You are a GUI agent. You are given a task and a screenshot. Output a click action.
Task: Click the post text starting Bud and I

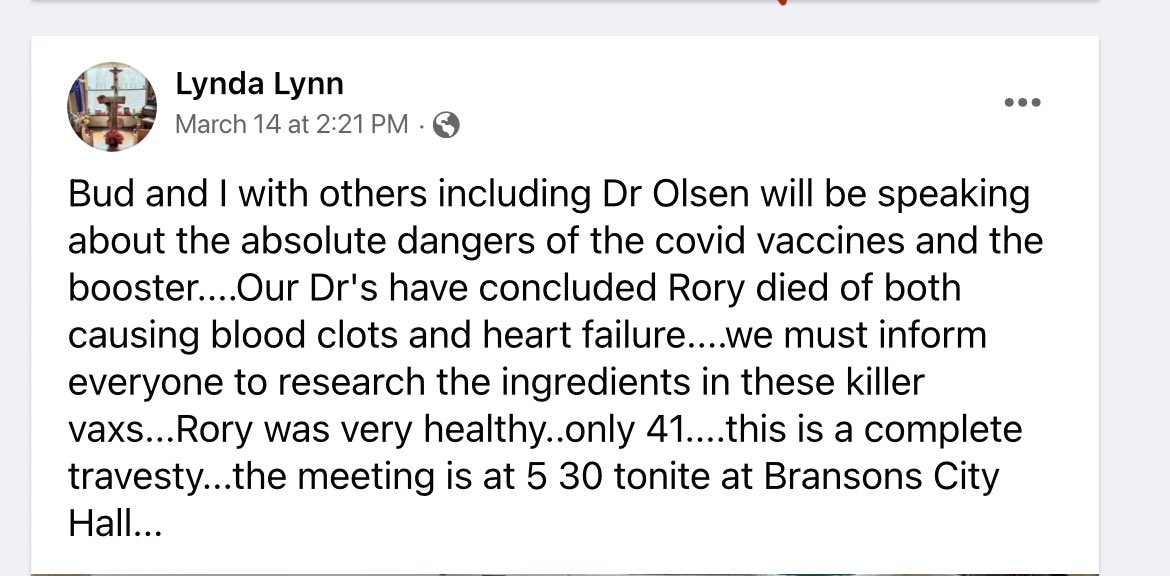point(555,358)
